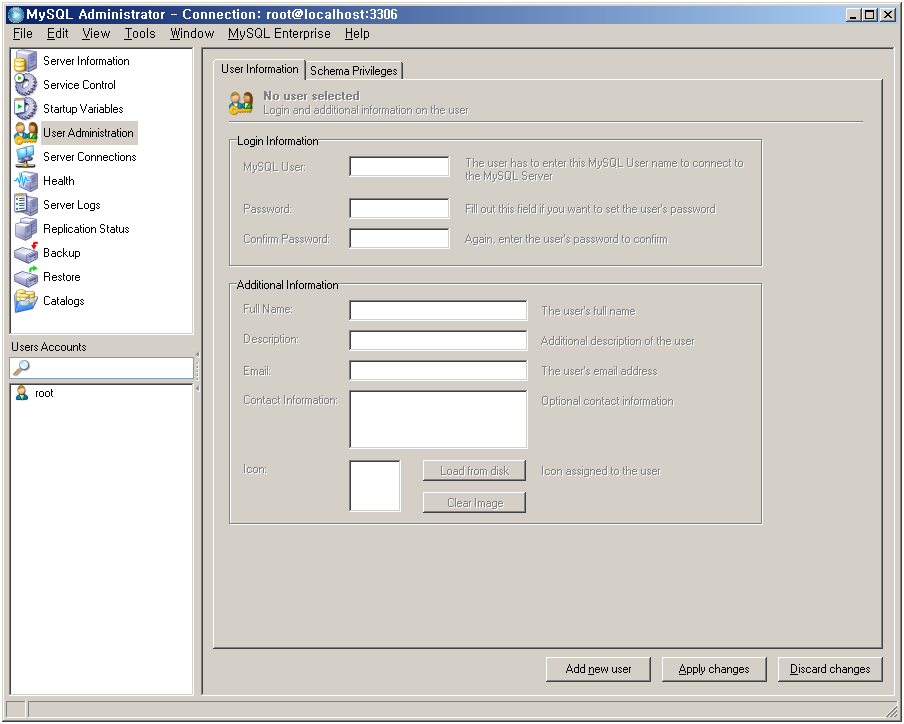Image resolution: width=904 pixels, height=724 pixels.
Task: Click Apply changes button
Action: (x=714, y=669)
